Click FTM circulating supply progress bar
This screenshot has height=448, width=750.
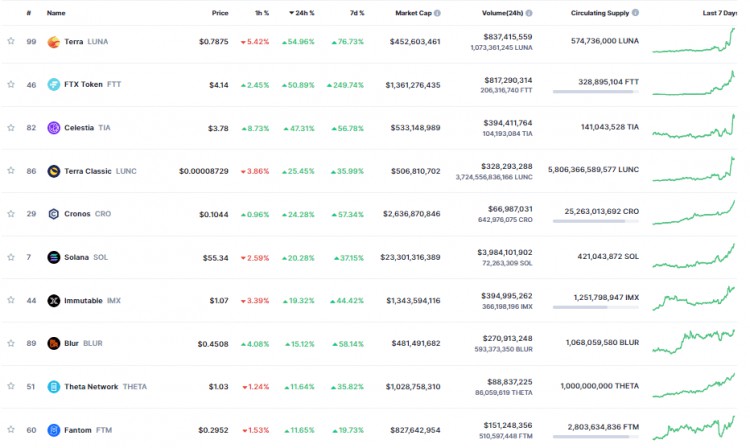(596, 437)
